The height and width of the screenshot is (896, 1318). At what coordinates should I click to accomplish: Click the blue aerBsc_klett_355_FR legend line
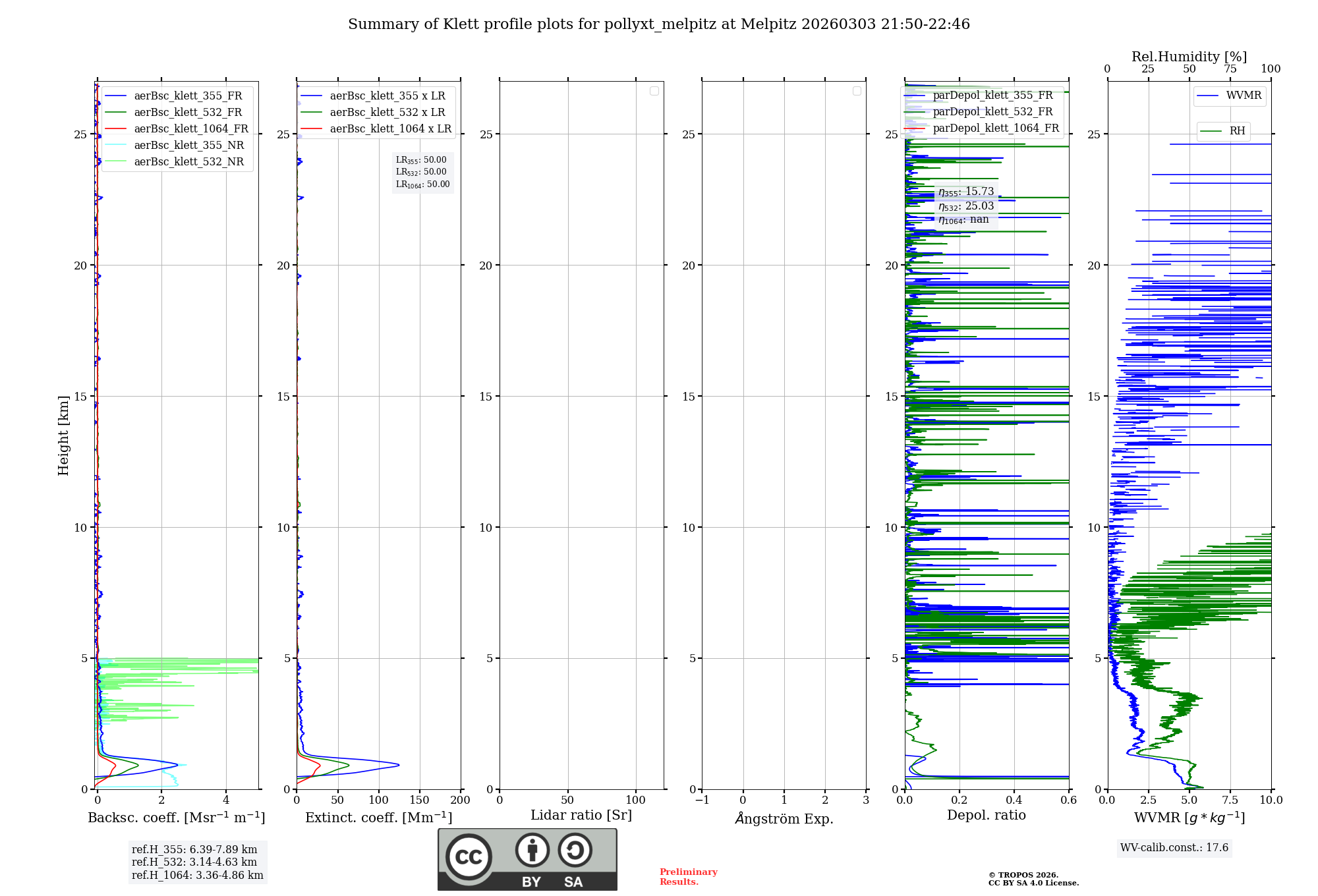pyautogui.click(x=116, y=96)
